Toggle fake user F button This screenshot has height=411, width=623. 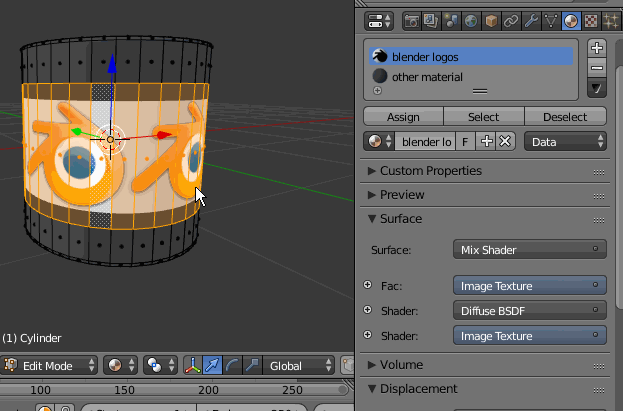click(465, 142)
